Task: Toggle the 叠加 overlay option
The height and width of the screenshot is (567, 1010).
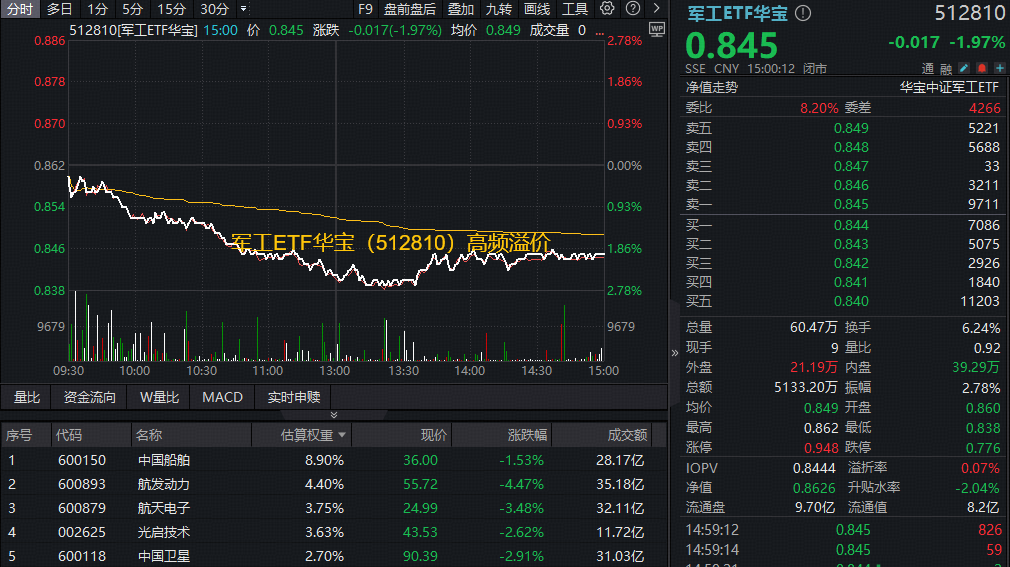Action: pos(461,9)
